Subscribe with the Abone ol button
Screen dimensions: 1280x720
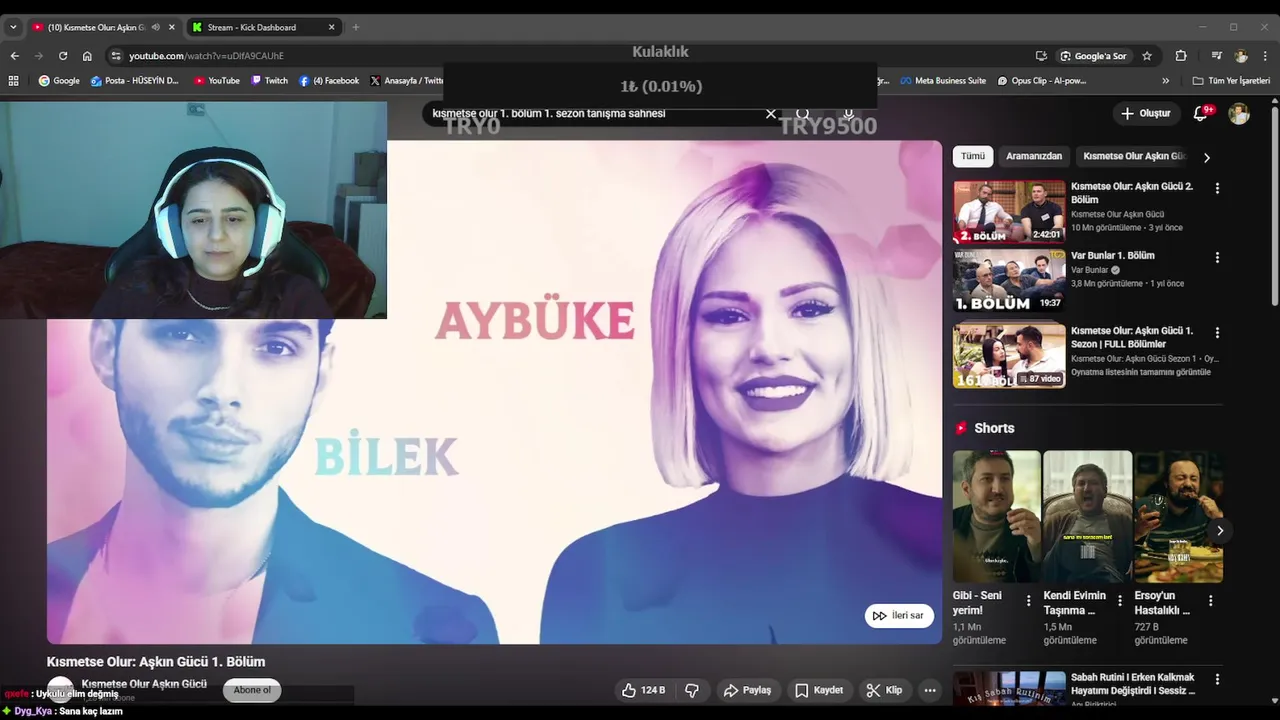[252, 690]
